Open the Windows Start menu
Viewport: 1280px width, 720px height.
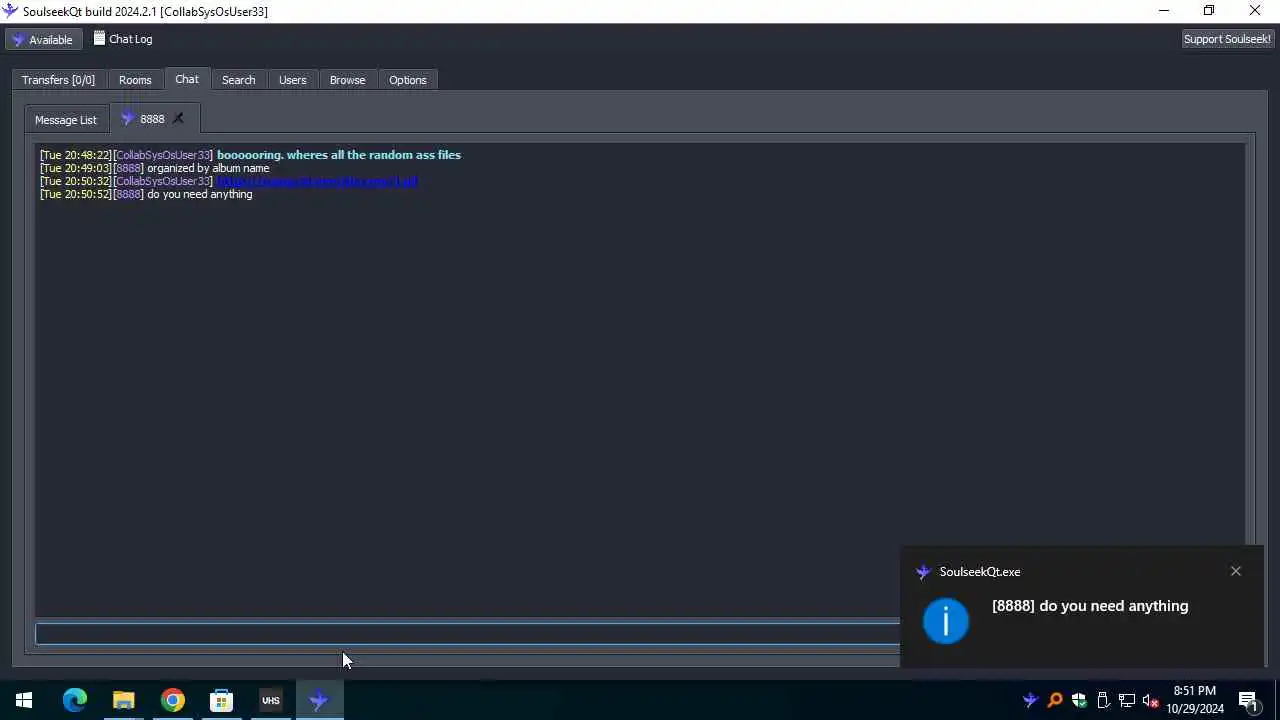pyautogui.click(x=24, y=700)
